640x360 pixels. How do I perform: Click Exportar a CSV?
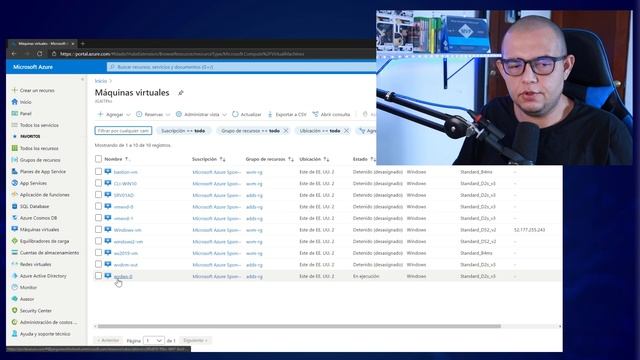287,115
